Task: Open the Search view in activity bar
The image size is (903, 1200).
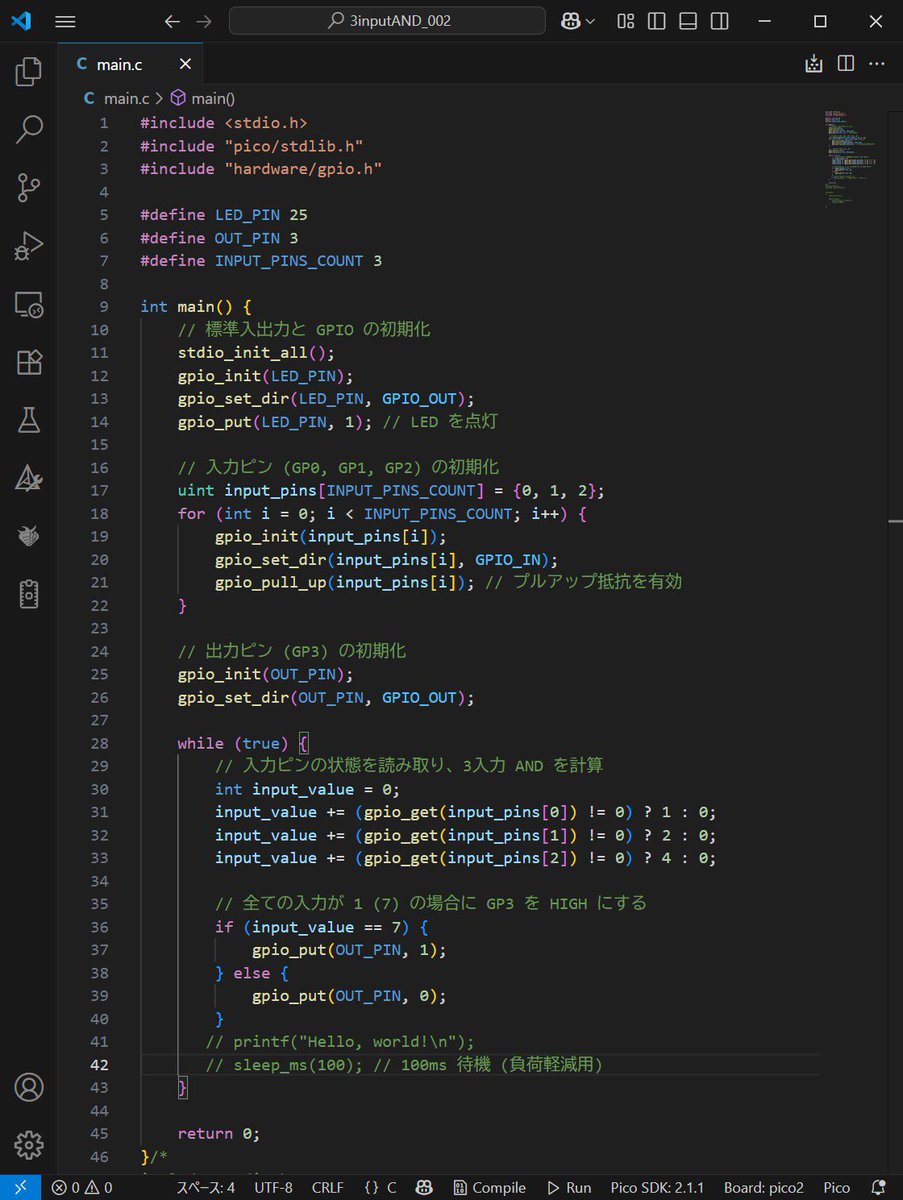Action: click(x=29, y=129)
